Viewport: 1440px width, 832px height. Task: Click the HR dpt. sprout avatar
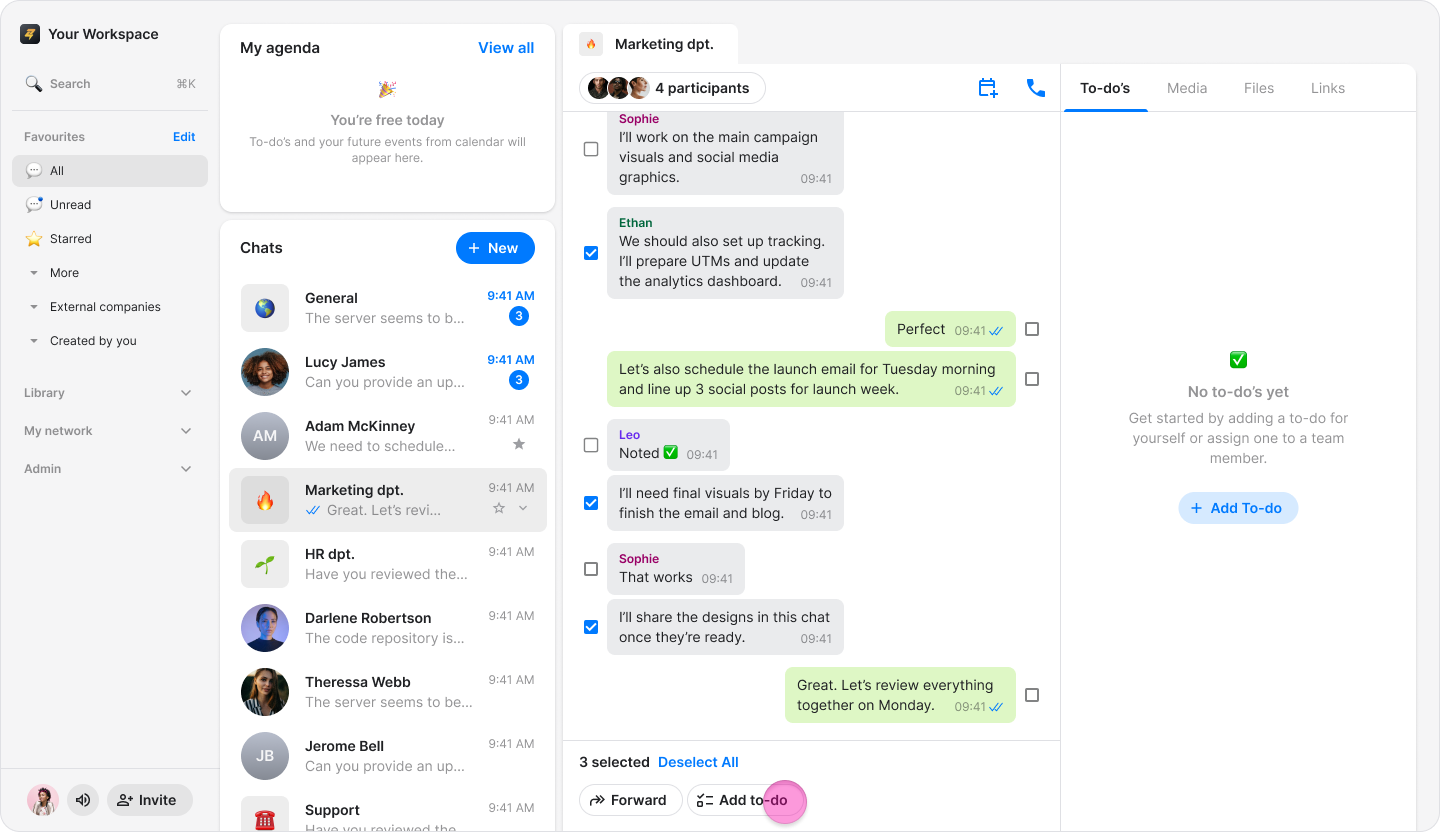click(x=265, y=564)
